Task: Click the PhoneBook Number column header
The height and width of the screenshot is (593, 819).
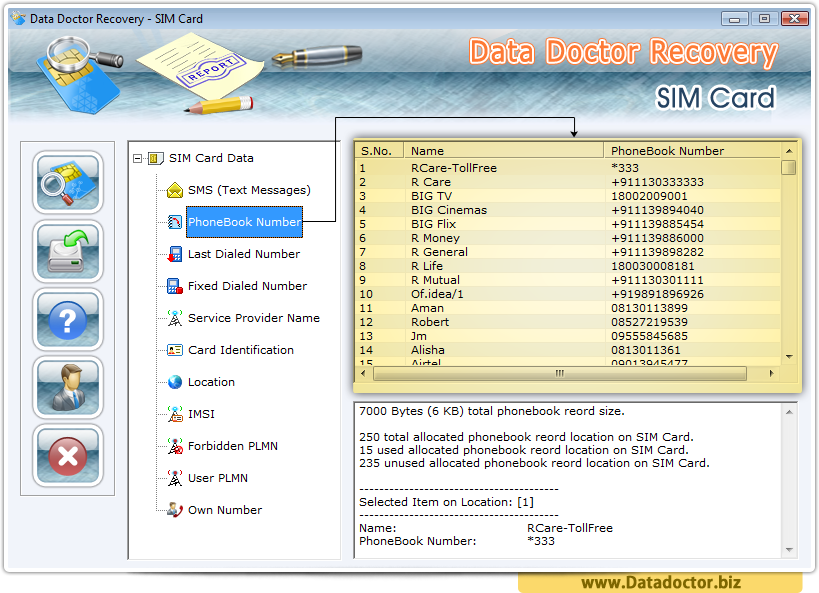Action: 692,150
